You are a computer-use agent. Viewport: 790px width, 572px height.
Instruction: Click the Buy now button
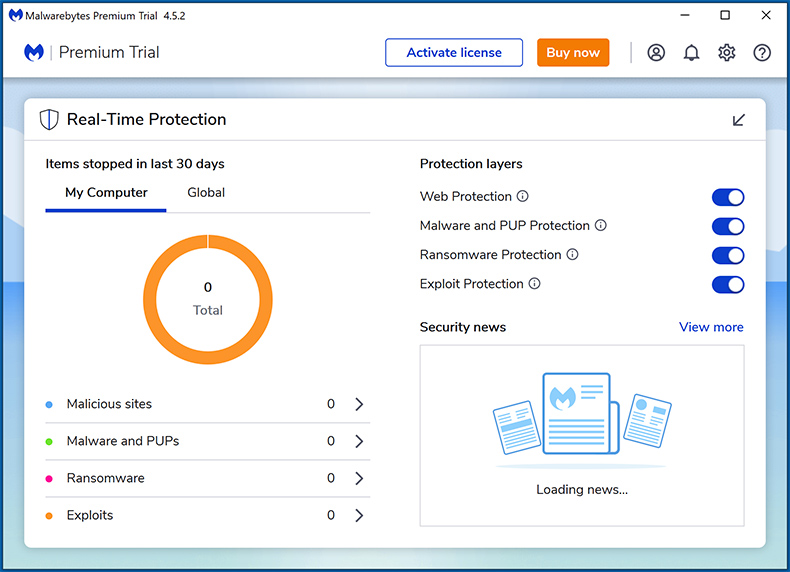click(x=573, y=52)
